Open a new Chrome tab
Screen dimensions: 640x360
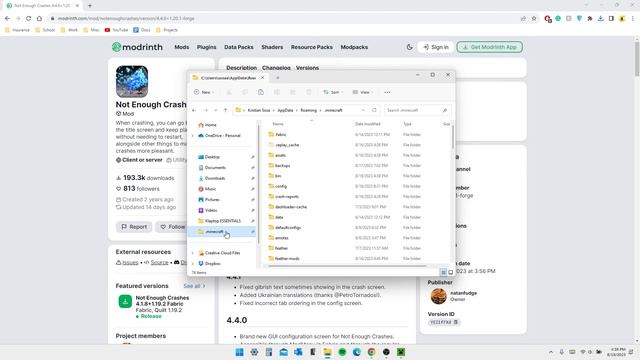(90, 6)
